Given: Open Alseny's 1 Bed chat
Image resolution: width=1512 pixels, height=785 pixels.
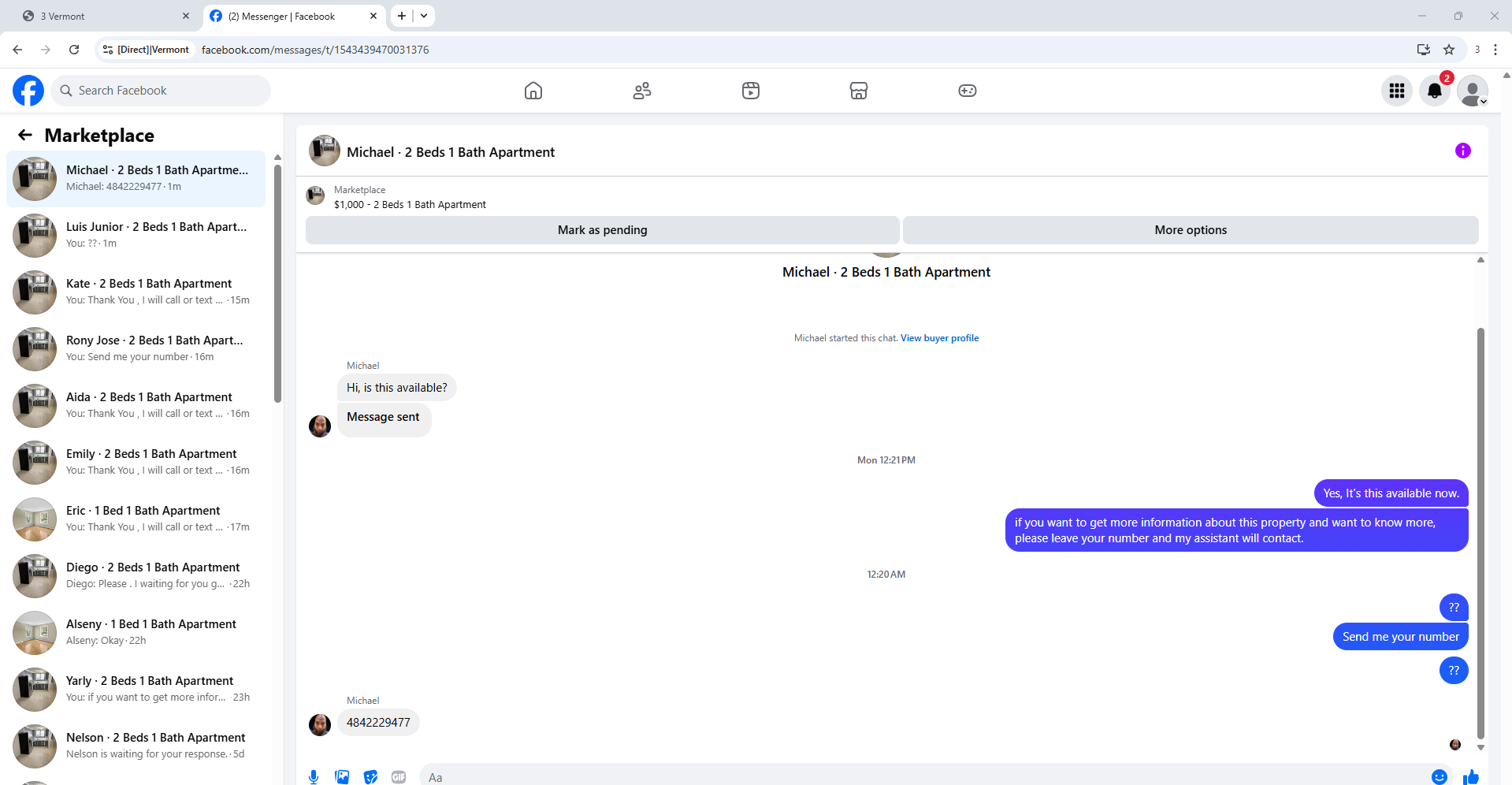Looking at the screenshot, I should (x=136, y=633).
